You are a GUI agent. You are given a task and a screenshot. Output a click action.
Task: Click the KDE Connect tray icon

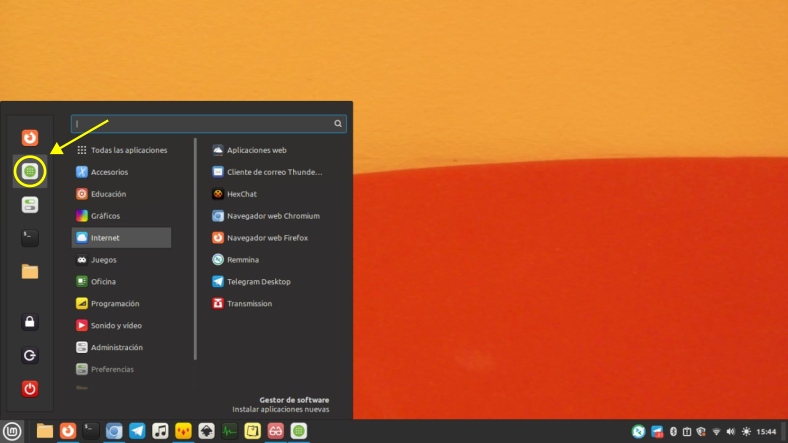click(638, 431)
